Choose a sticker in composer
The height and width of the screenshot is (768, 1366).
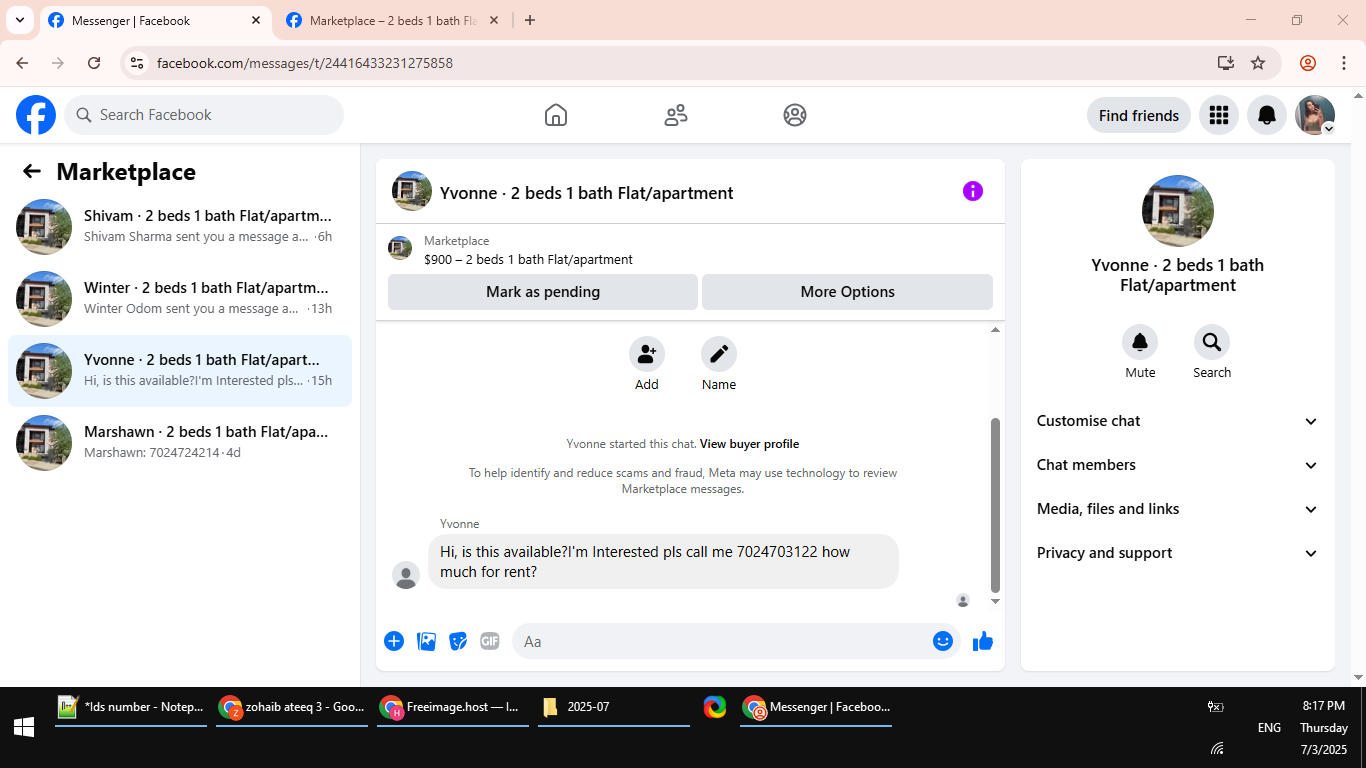click(458, 641)
